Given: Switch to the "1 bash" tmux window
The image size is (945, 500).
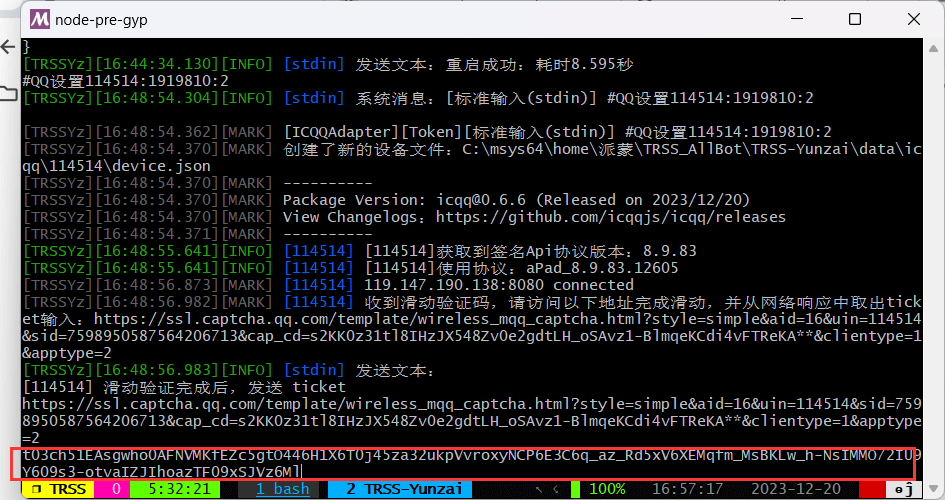Looking at the screenshot, I should point(281,489).
